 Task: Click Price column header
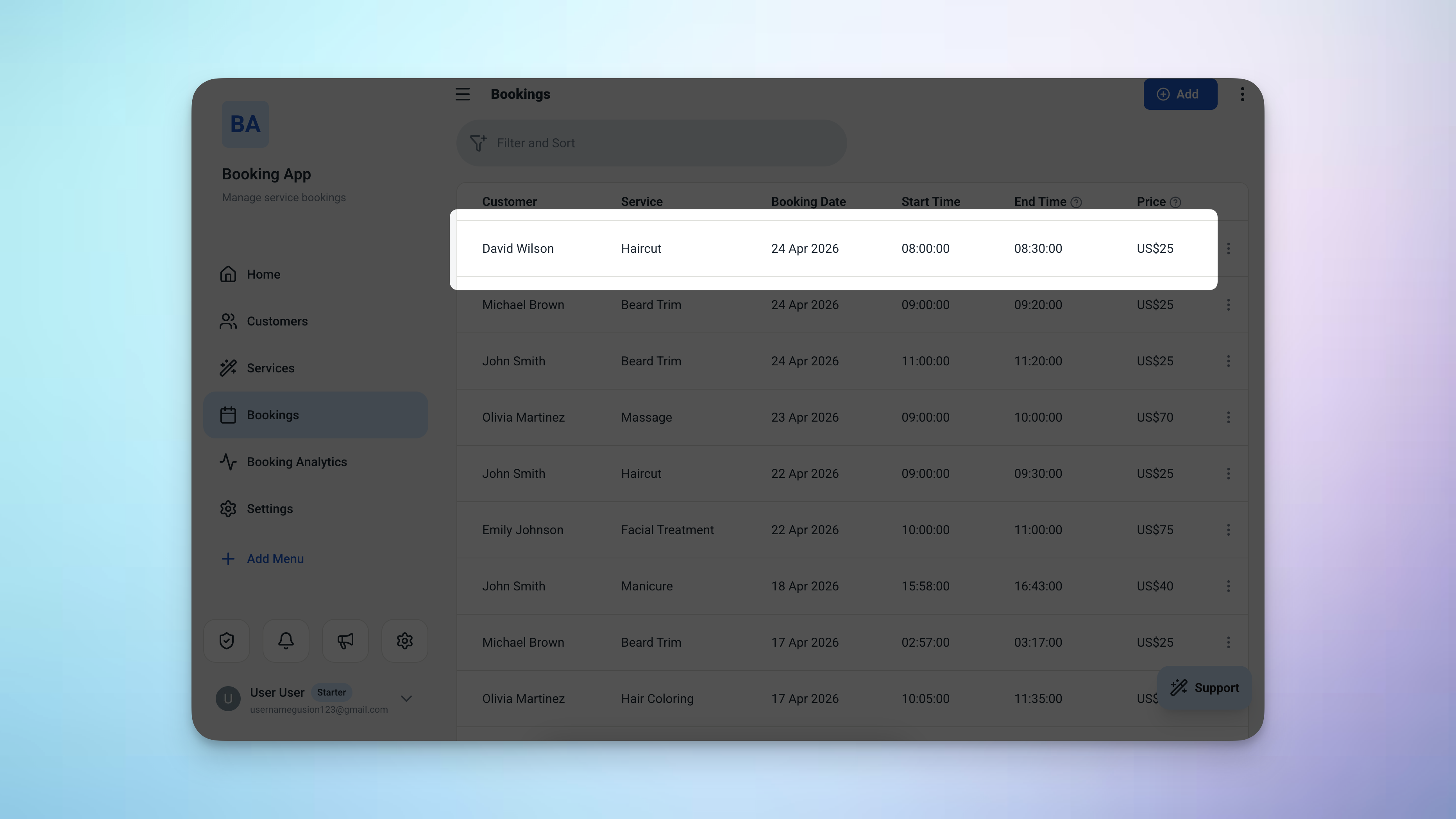1151,202
